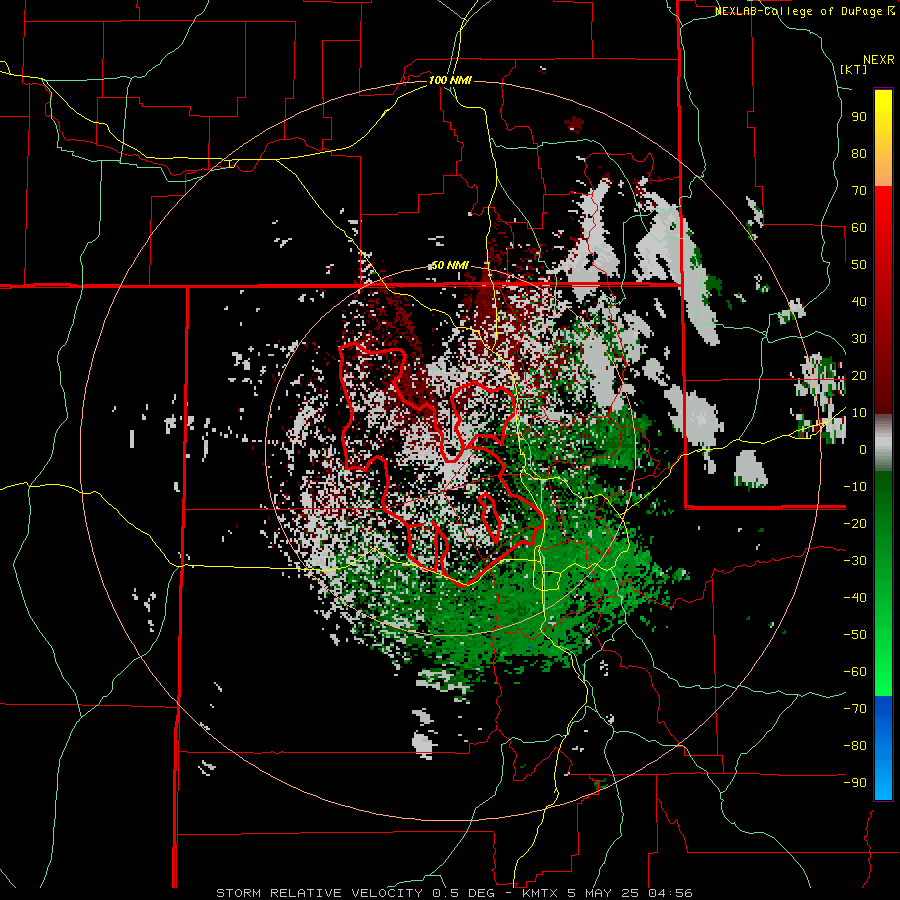The height and width of the screenshot is (900, 900).
Task: Click the 30 value on the velocity scale
Action: click(859, 339)
